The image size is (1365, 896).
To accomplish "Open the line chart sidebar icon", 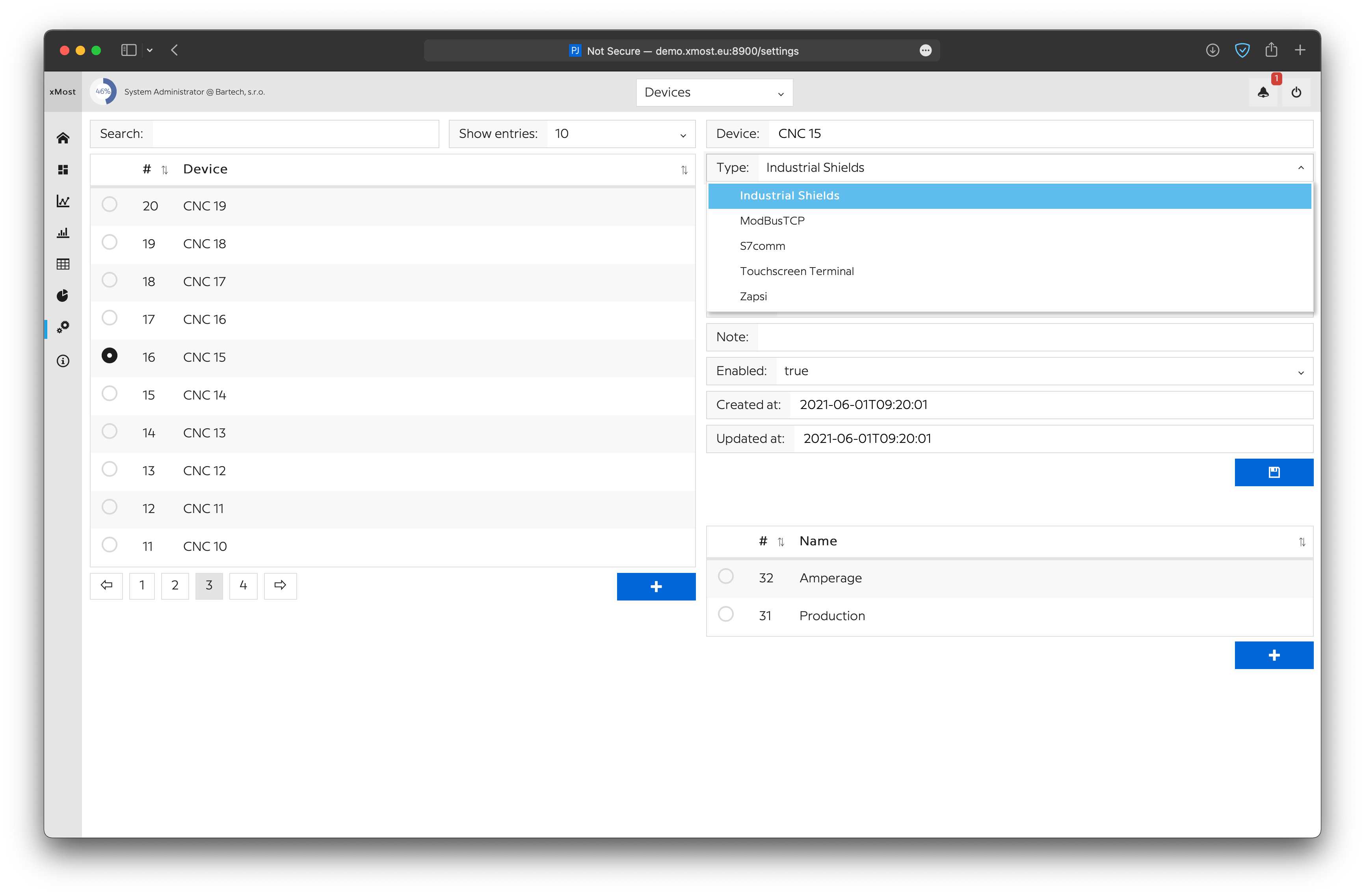I will (63, 201).
